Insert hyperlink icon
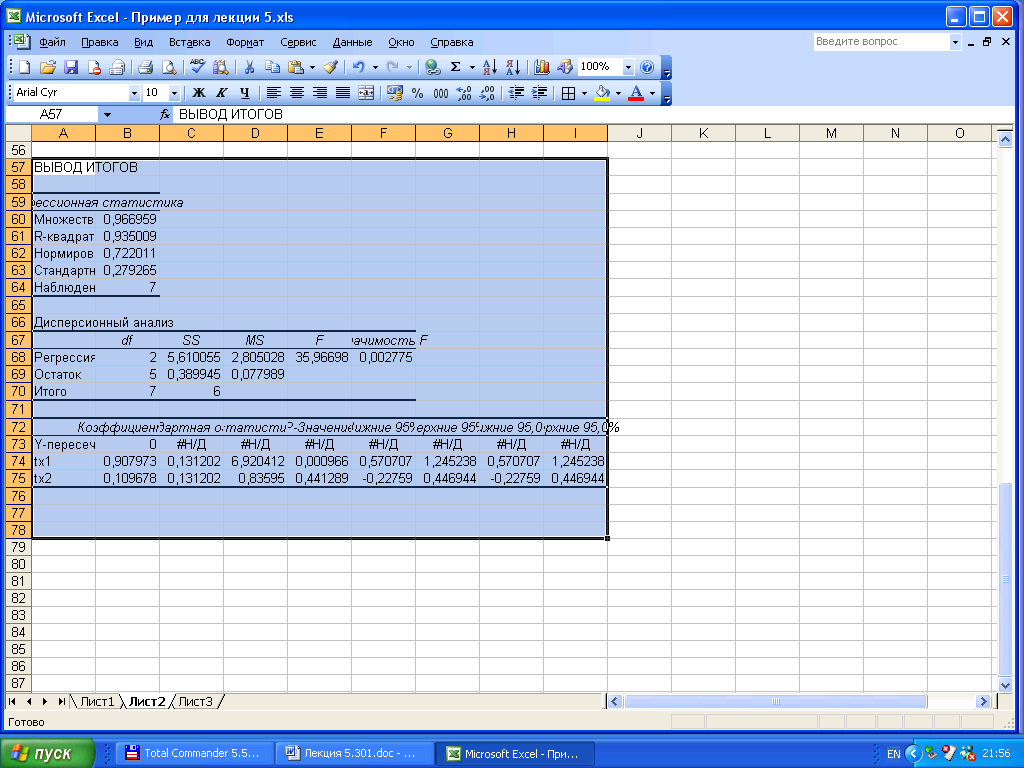Screen dimensions: 1024x768 click(x=432, y=67)
